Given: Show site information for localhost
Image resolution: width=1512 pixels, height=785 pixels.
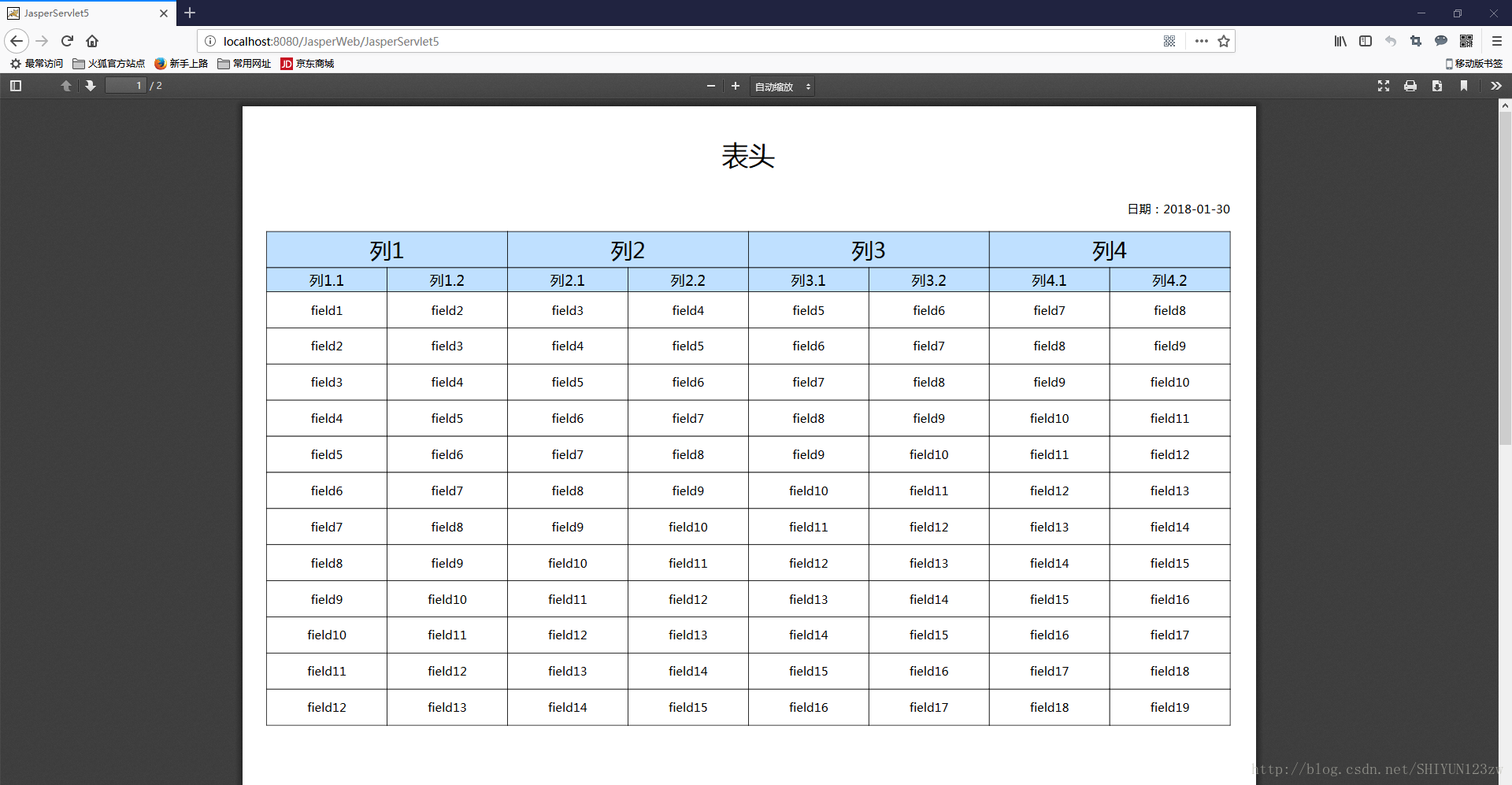Looking at the screenshot, I should (x=210, y=41).
